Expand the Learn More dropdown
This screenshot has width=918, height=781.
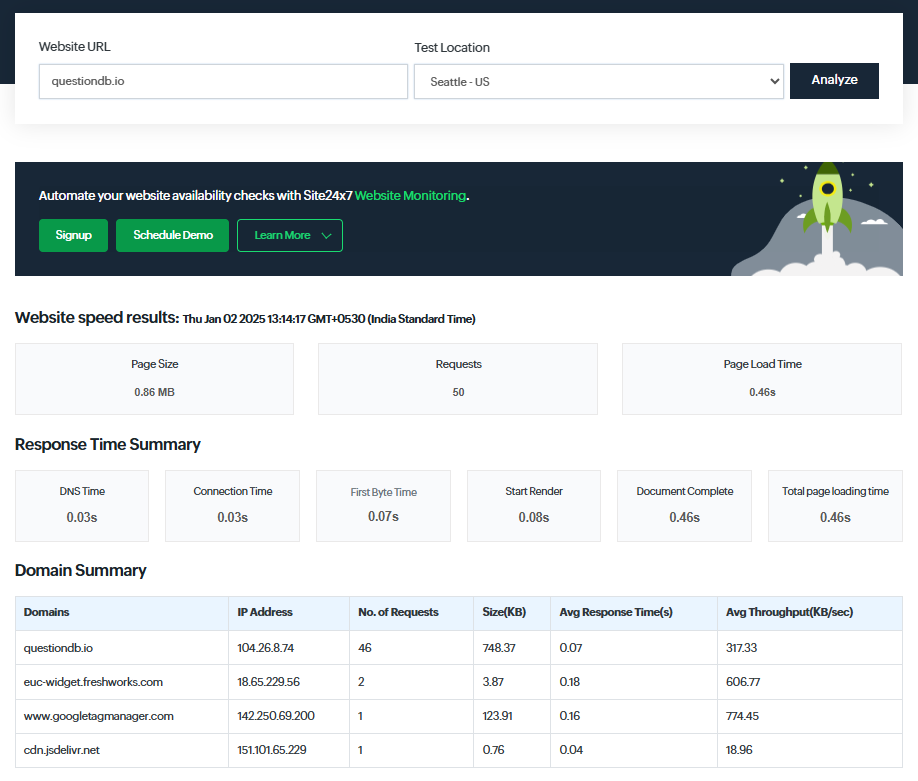tap(290, 235)
